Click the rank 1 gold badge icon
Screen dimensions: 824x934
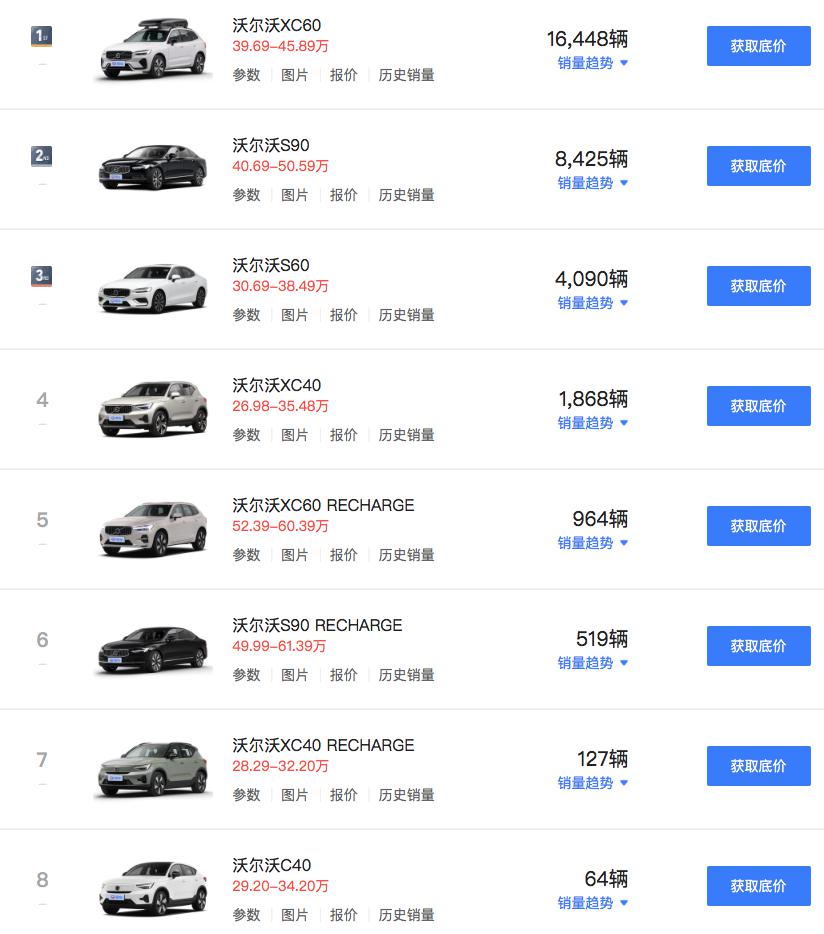click(42, 37)
